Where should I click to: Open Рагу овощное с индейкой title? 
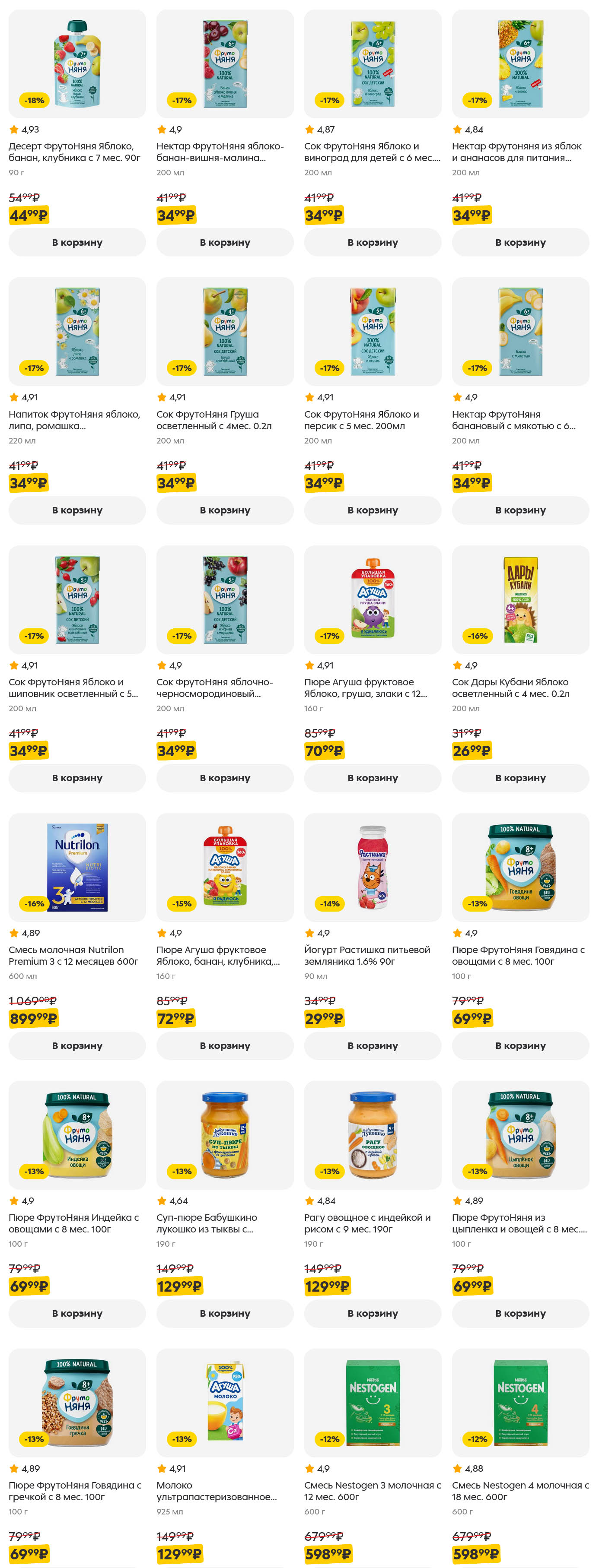pyautogui.click(x=367, y=1223)
